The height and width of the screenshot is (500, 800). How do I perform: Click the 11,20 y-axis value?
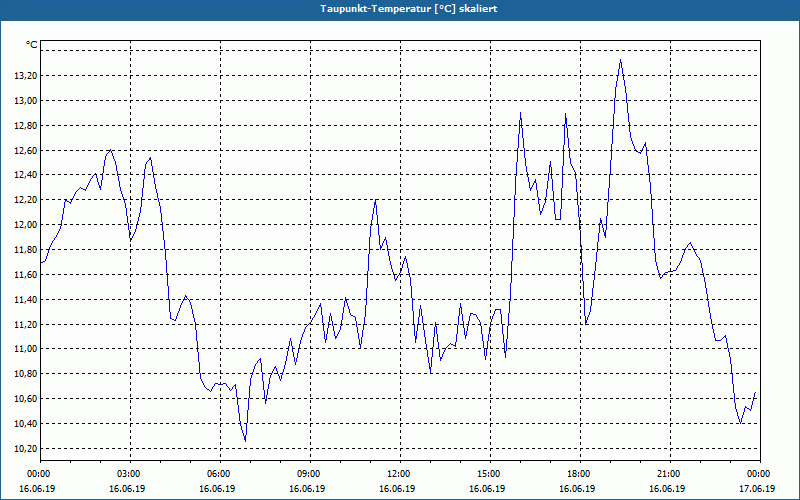click(26, 324)
